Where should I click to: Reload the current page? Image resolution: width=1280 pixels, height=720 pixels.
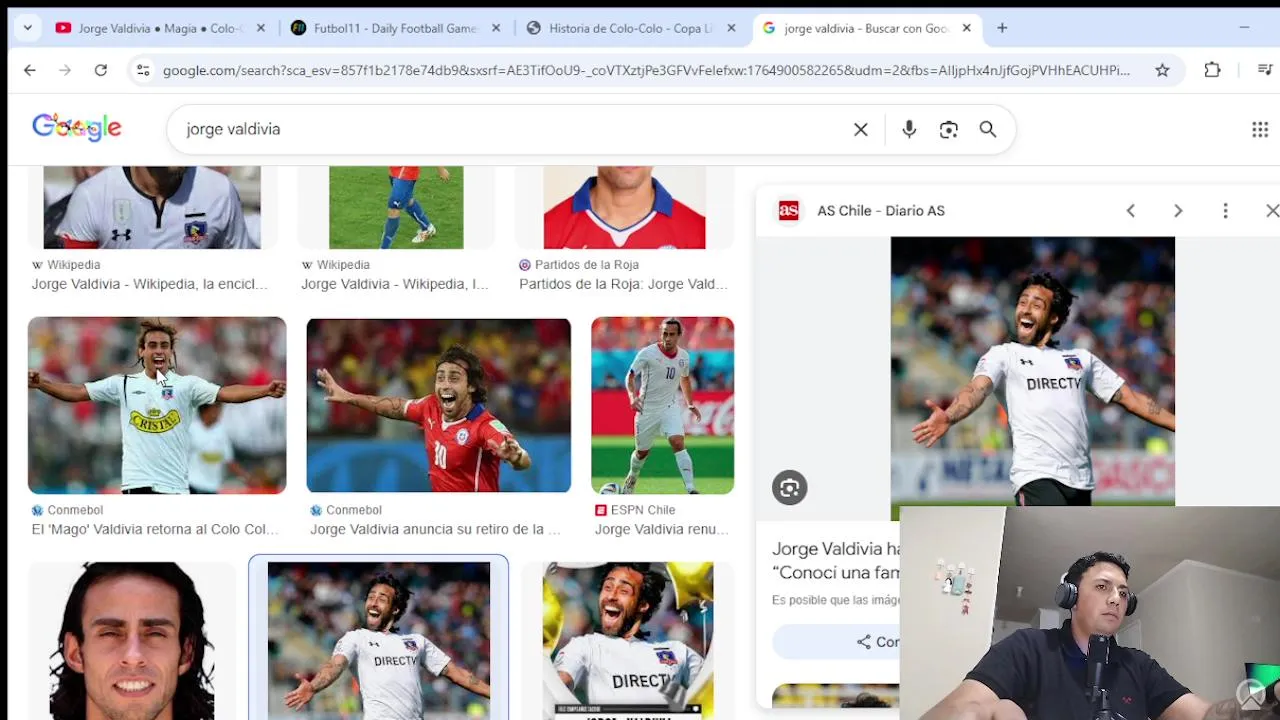pos(100,70)
